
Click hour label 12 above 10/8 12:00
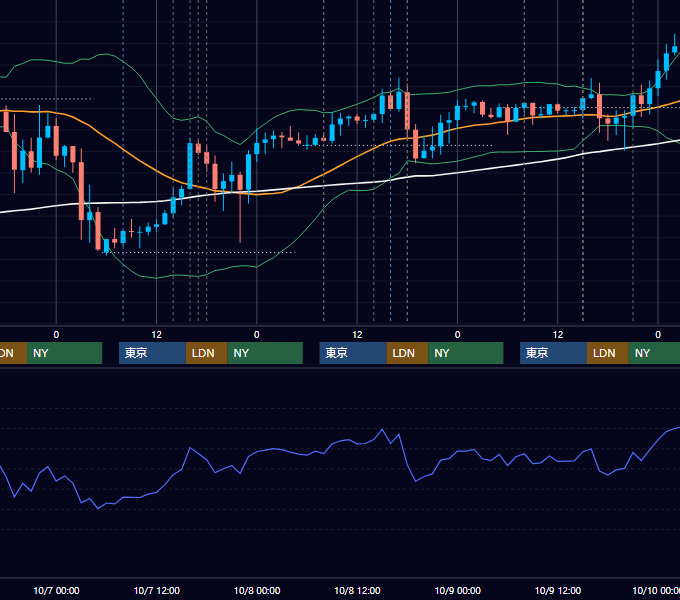[357, 335]
